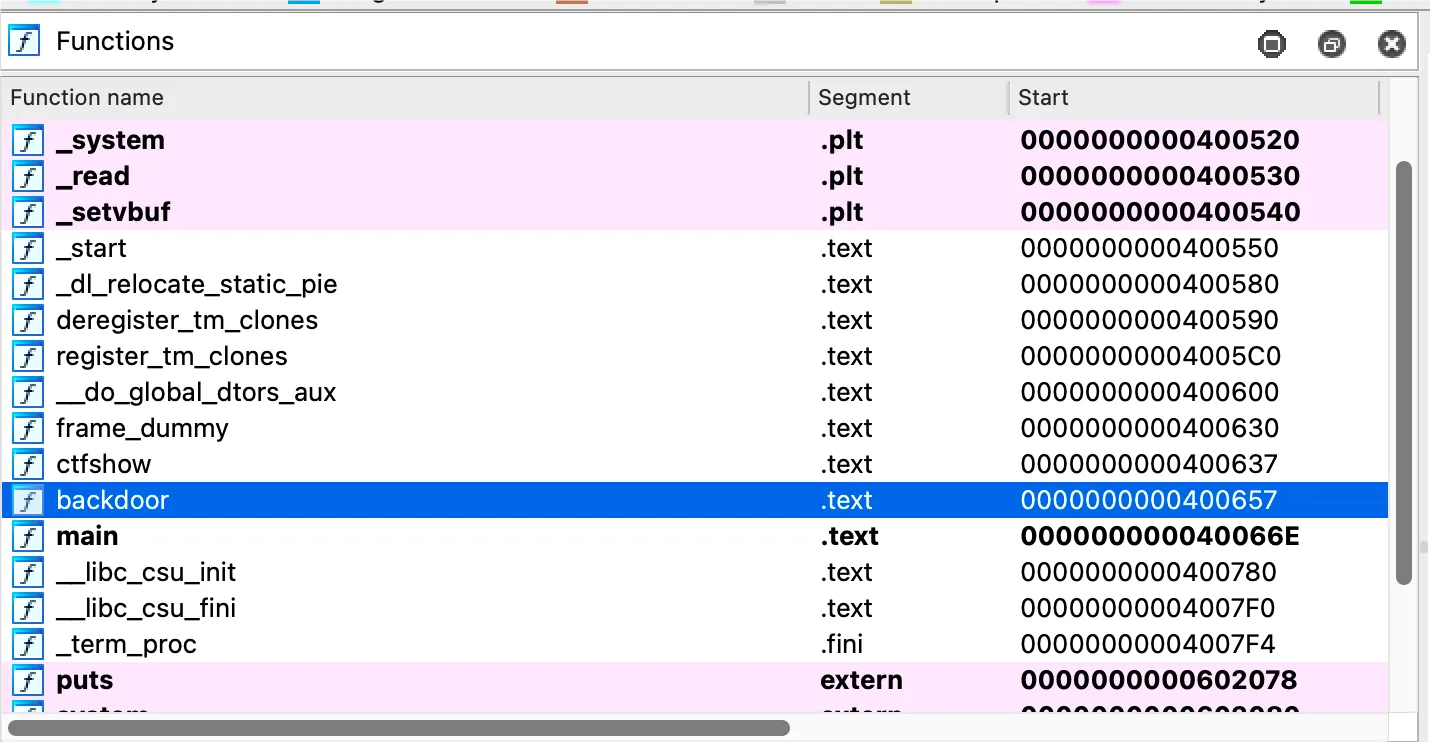
Task: Sort by Start column header
Action: pos(1194,98)
